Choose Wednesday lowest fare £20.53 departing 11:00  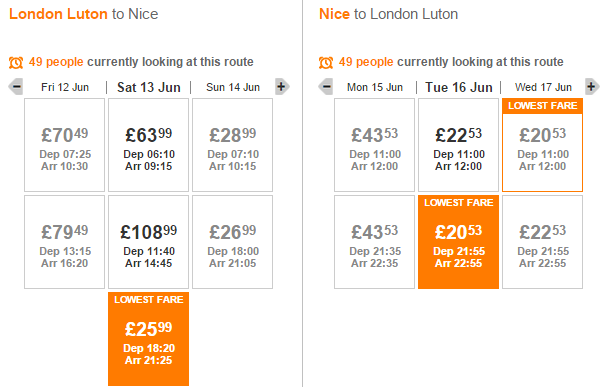(x=542, y=145)
